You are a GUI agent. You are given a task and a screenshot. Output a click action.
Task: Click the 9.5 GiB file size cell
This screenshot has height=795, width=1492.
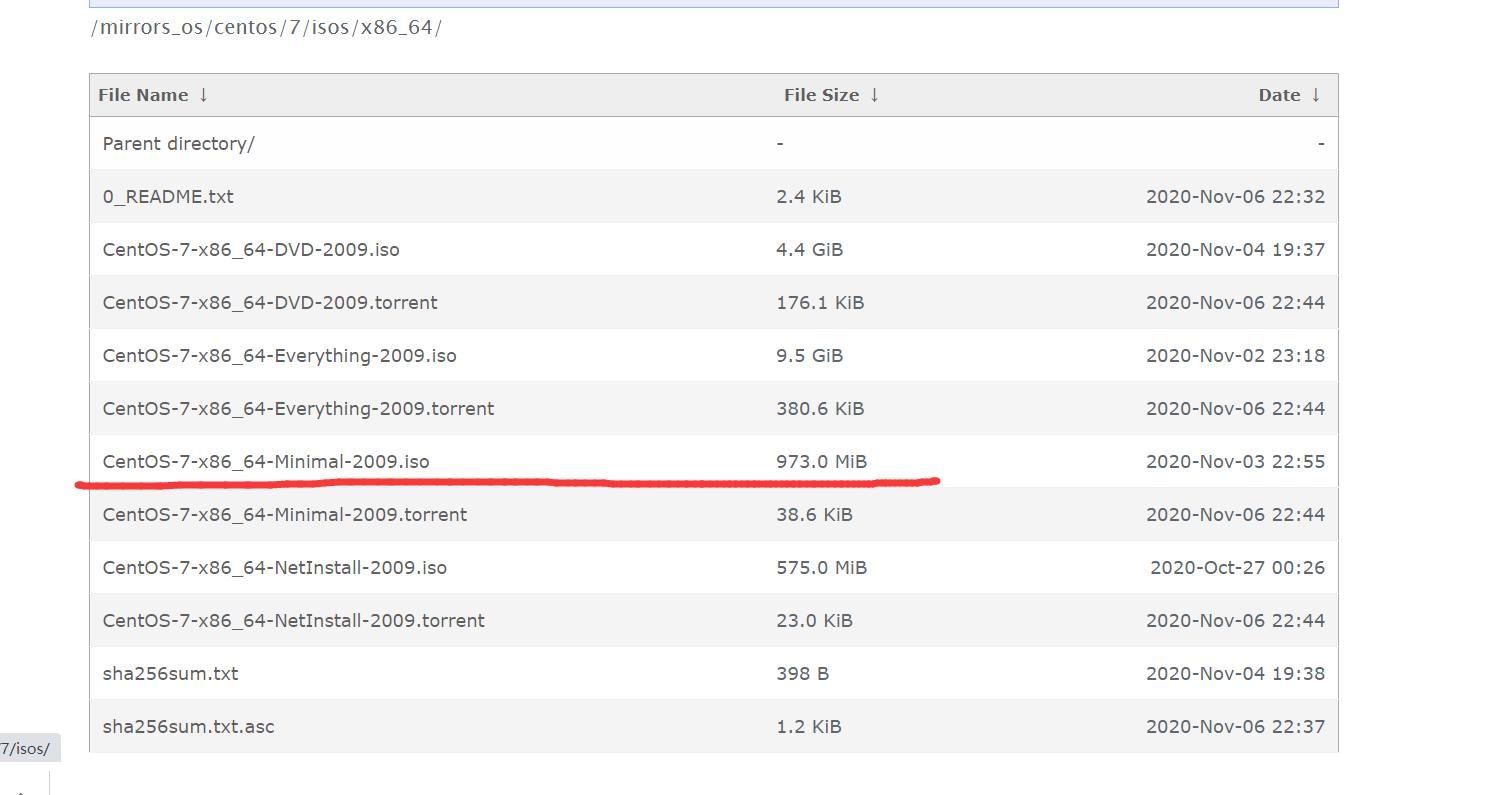[x=810, y=356]
